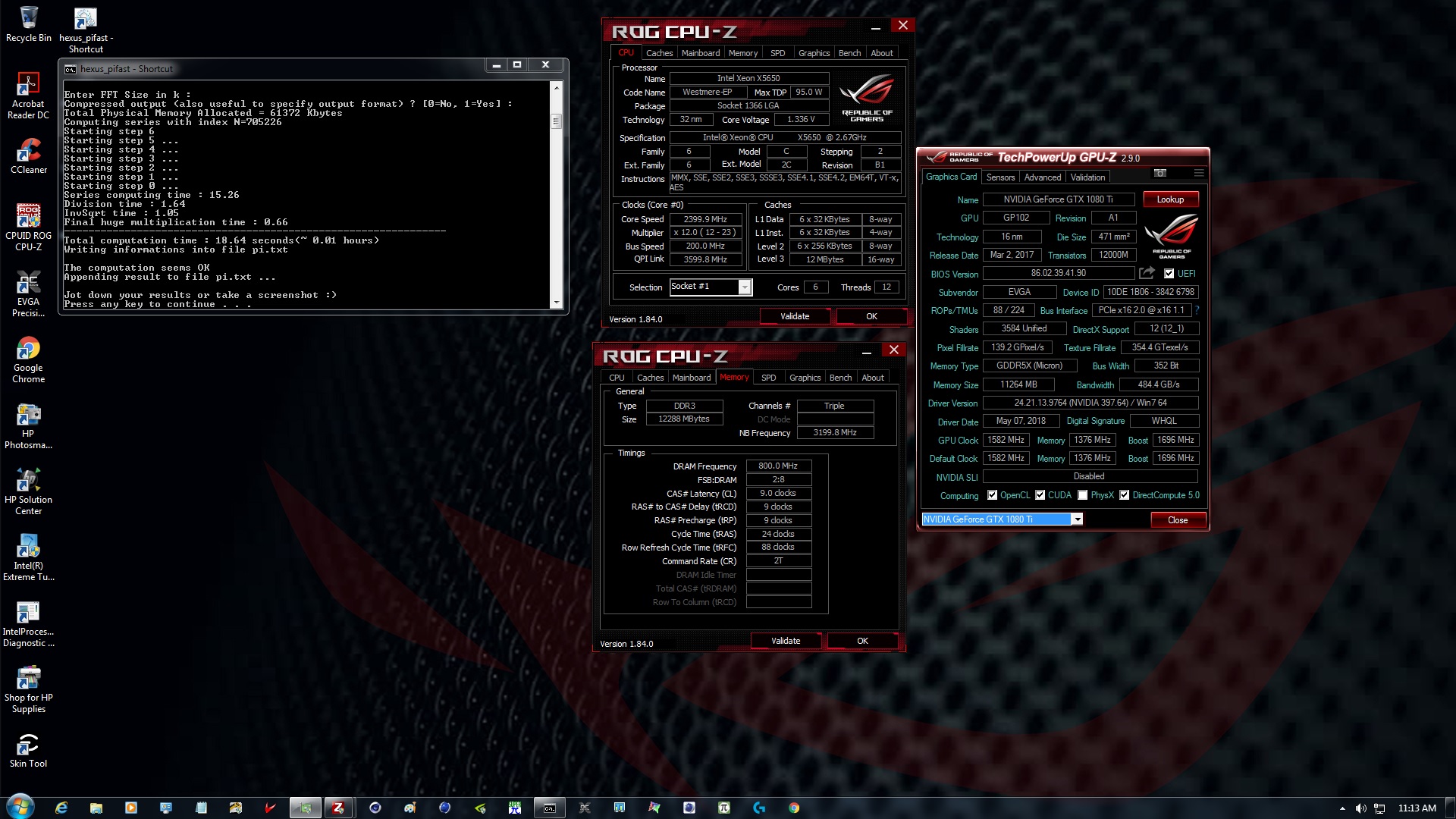
Task: Click the Windows Start orb
Action: pos(20,807)
